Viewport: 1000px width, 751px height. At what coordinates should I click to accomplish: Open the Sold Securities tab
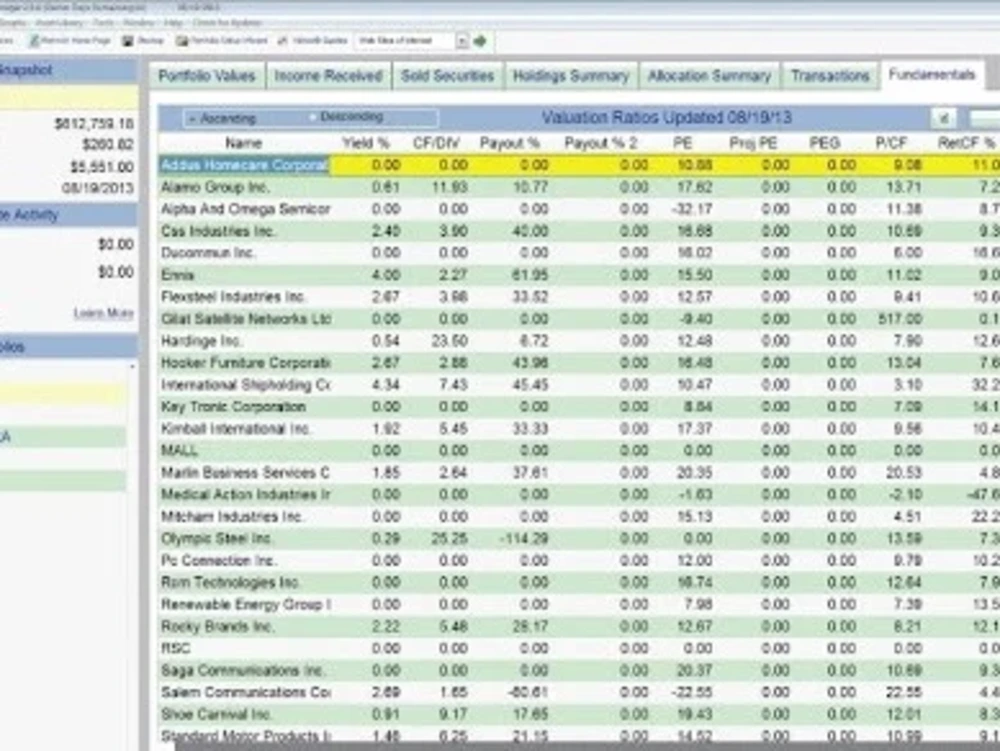point(448,76)
